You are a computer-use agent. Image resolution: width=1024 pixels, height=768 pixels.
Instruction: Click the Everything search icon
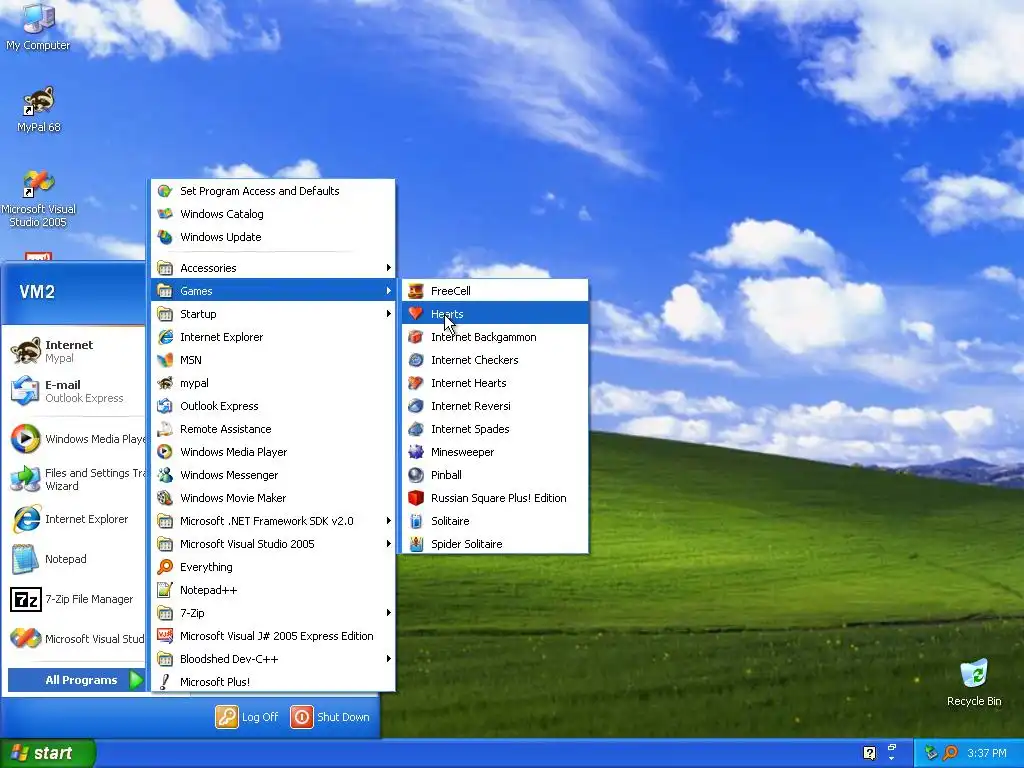pyautogui.click(x=165, y=567)
